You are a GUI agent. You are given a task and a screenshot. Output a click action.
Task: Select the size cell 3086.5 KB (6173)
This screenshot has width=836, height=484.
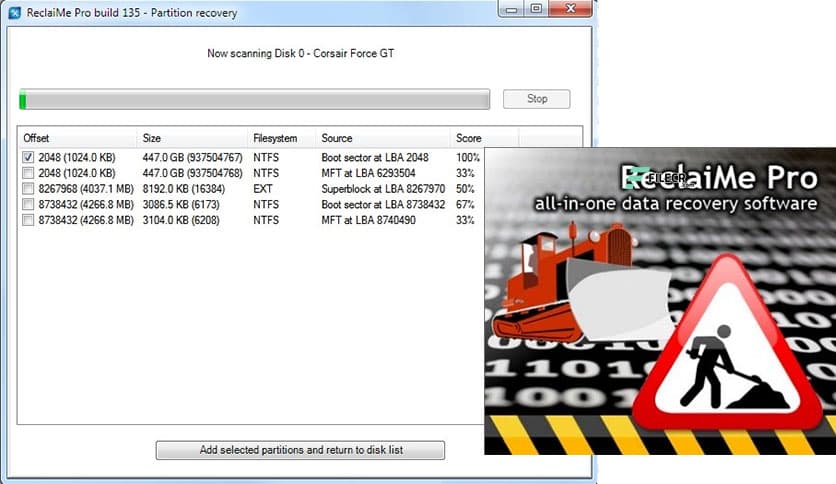(x=181, y=204)
